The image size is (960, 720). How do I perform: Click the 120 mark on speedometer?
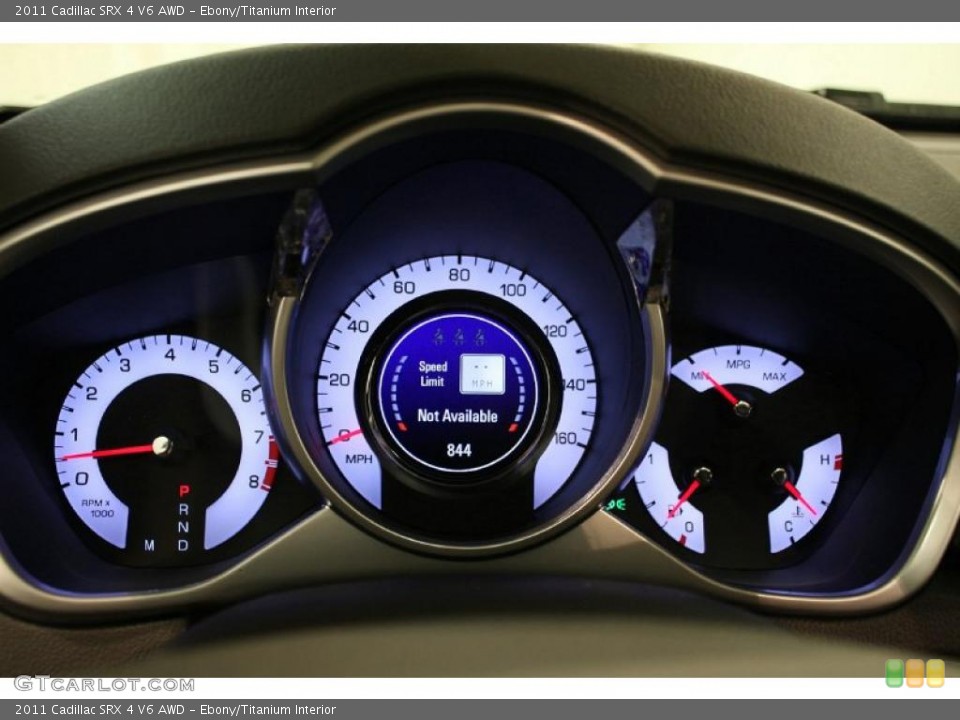pyautogui.click(x=555, y=331)
